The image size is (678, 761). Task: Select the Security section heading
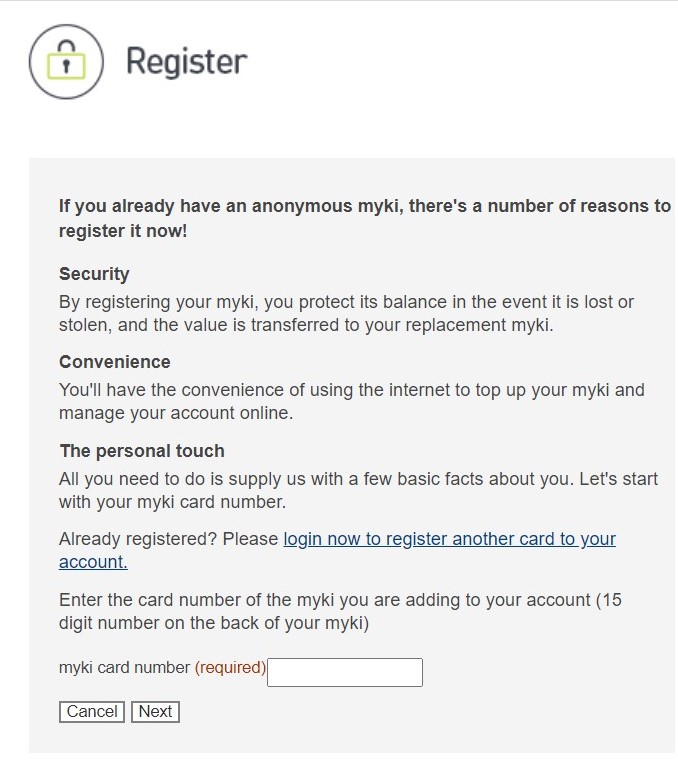click(x=94, y=274)
